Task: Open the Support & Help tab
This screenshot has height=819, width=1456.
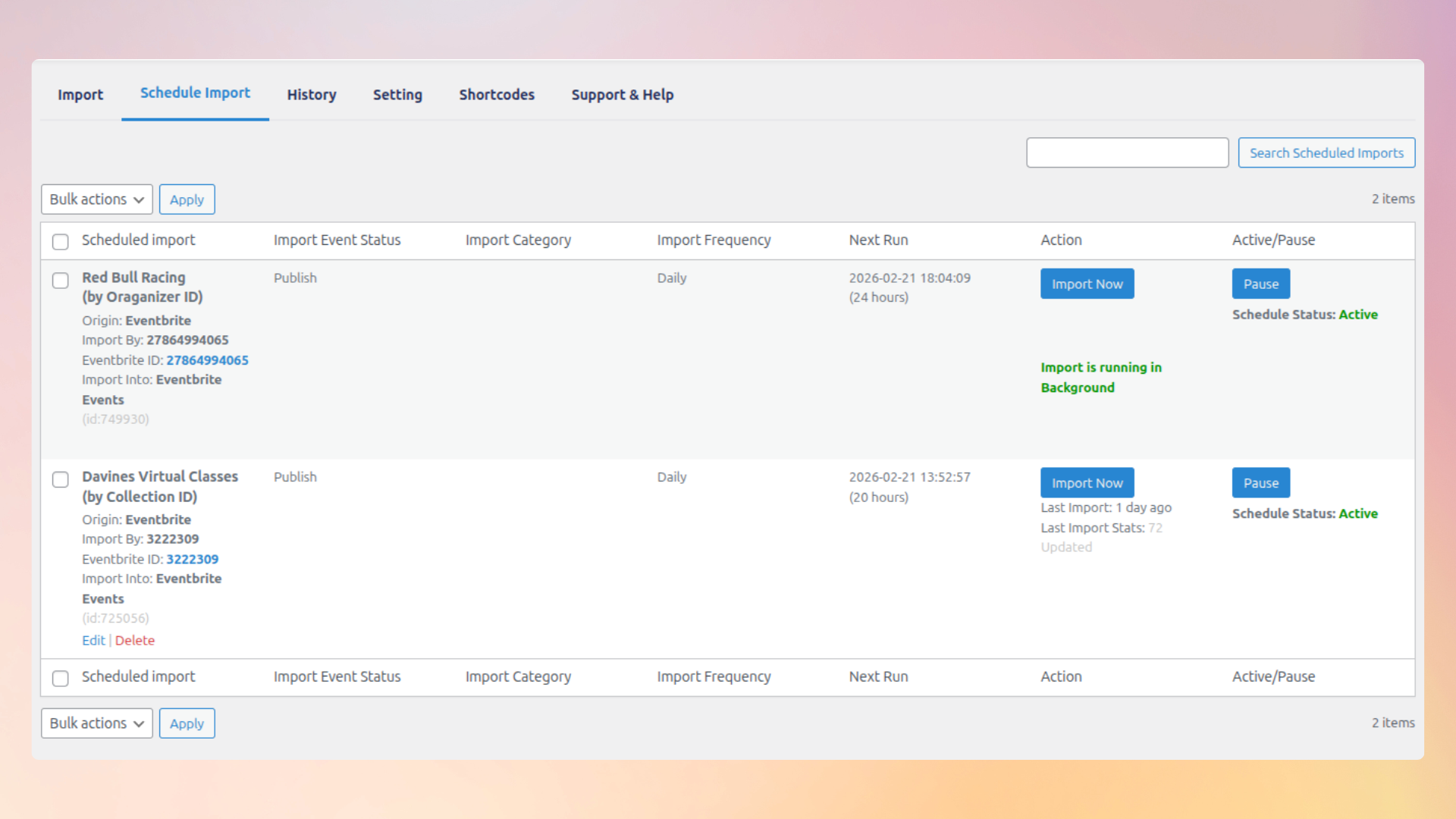Action: tap(622, 95)
